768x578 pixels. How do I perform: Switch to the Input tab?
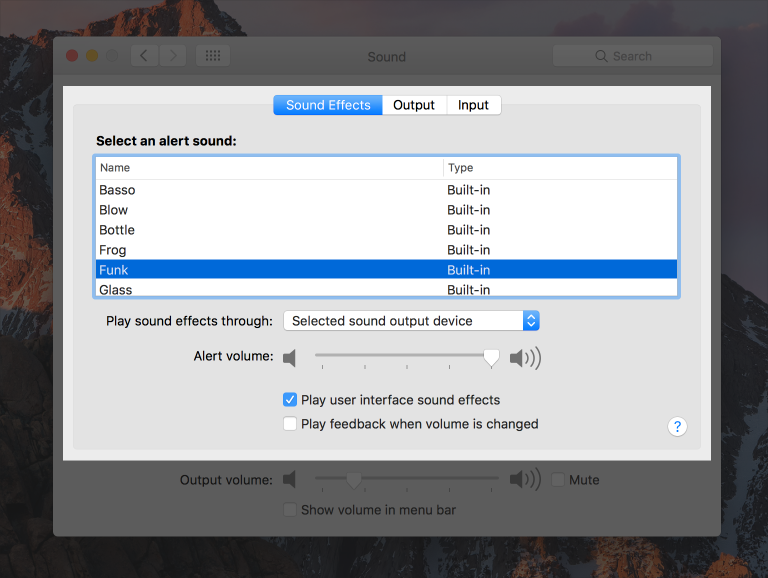(474, 105)
